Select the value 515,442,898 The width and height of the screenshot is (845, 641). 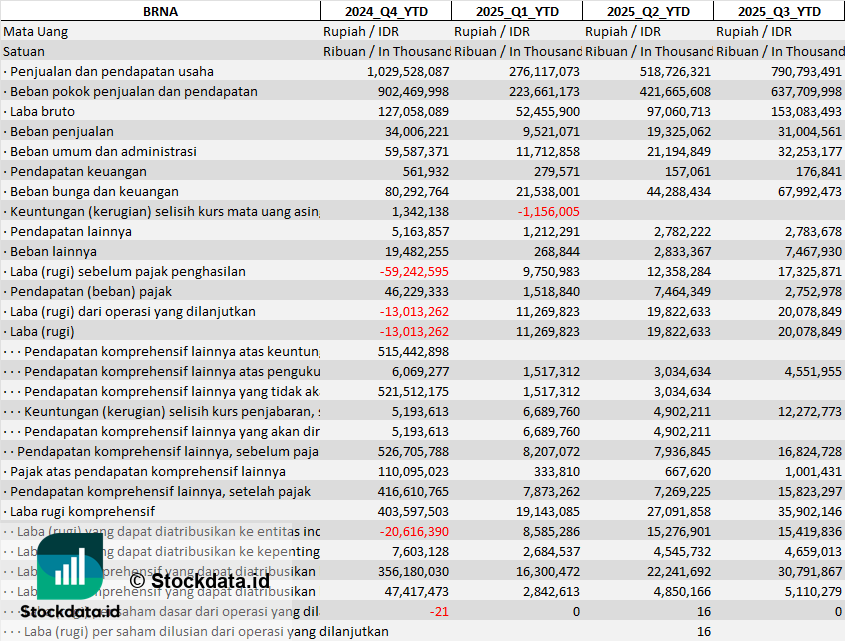413,351
